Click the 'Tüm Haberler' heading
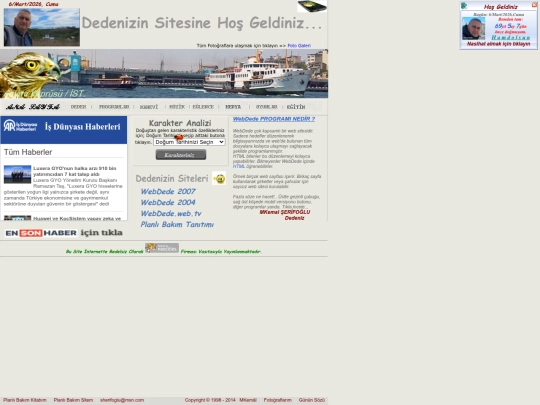Viewport: 540px width, 405px height. 28,152
